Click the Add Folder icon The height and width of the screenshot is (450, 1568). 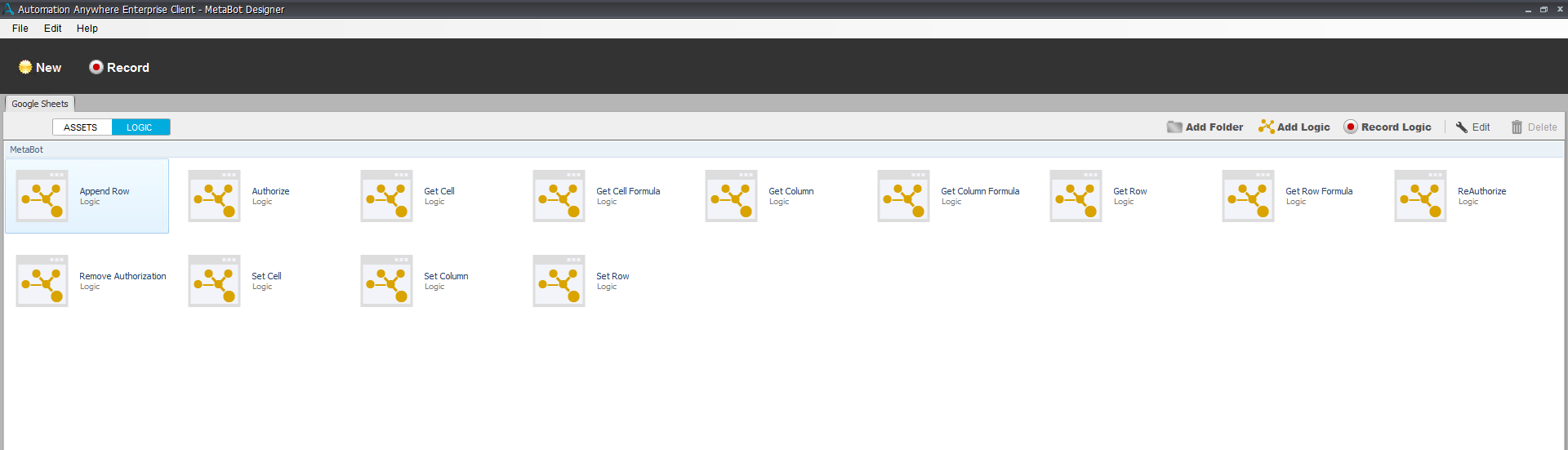click(x=1174, y=127)
